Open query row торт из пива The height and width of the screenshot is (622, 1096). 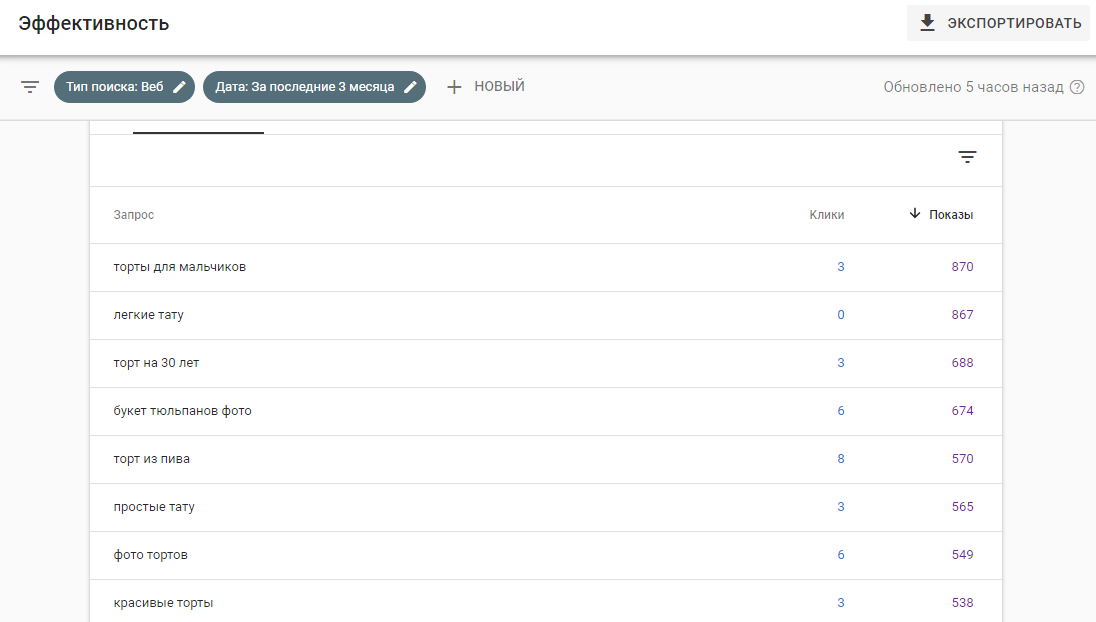546,459
